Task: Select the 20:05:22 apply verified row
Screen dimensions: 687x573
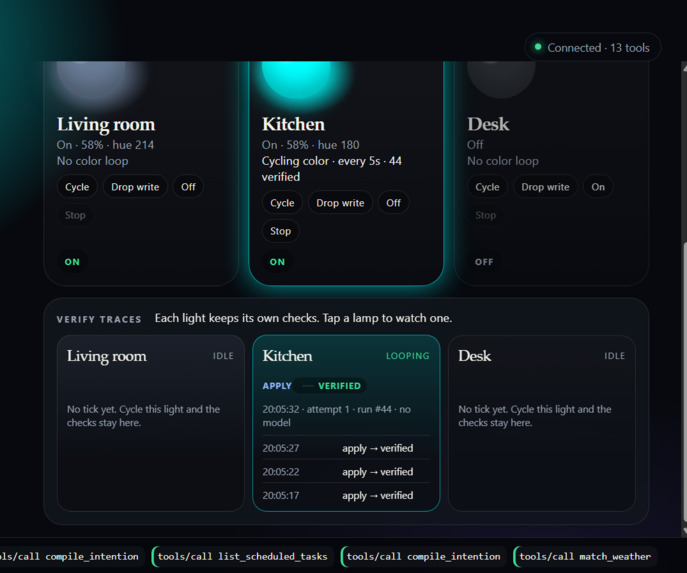Action: pyautogui.click(x=346, y=472)
